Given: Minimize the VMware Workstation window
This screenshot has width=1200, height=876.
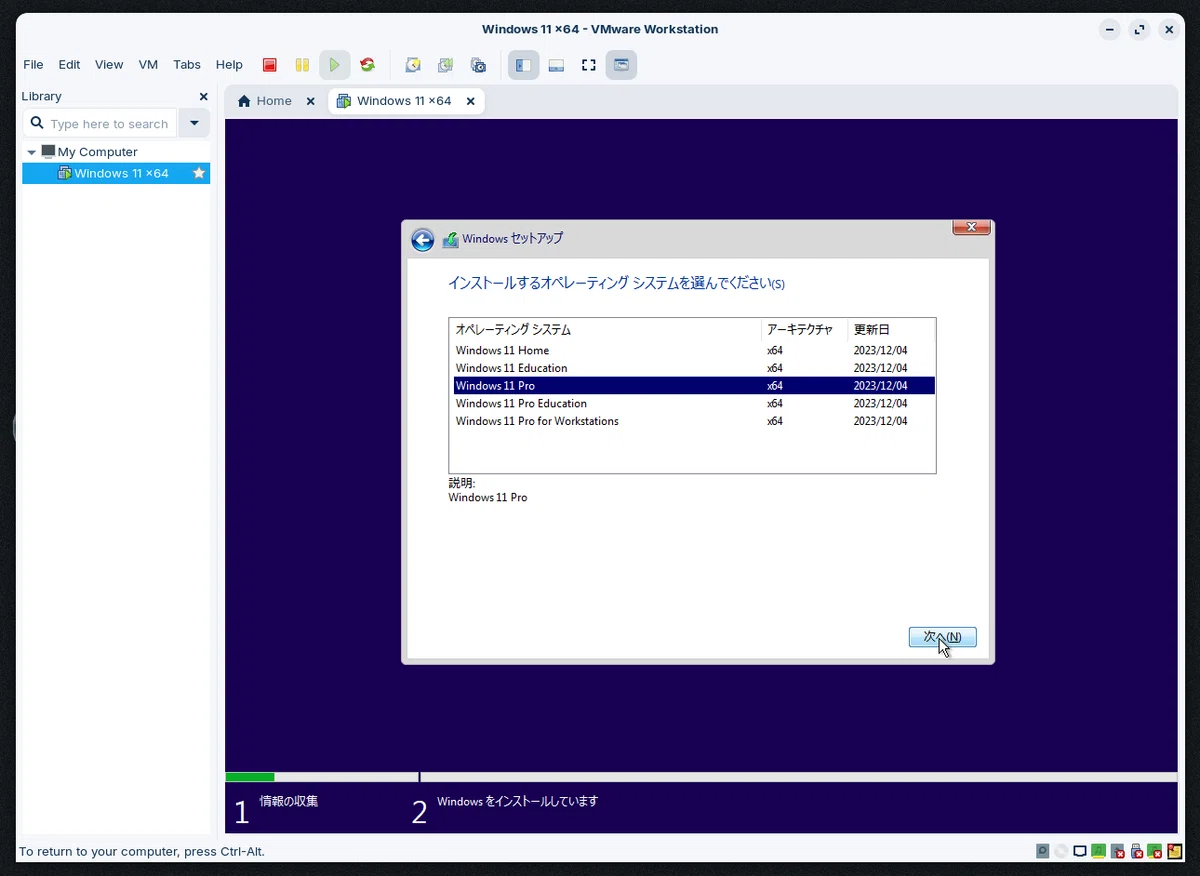Looking at the screenshot, I should point(1109,30).
